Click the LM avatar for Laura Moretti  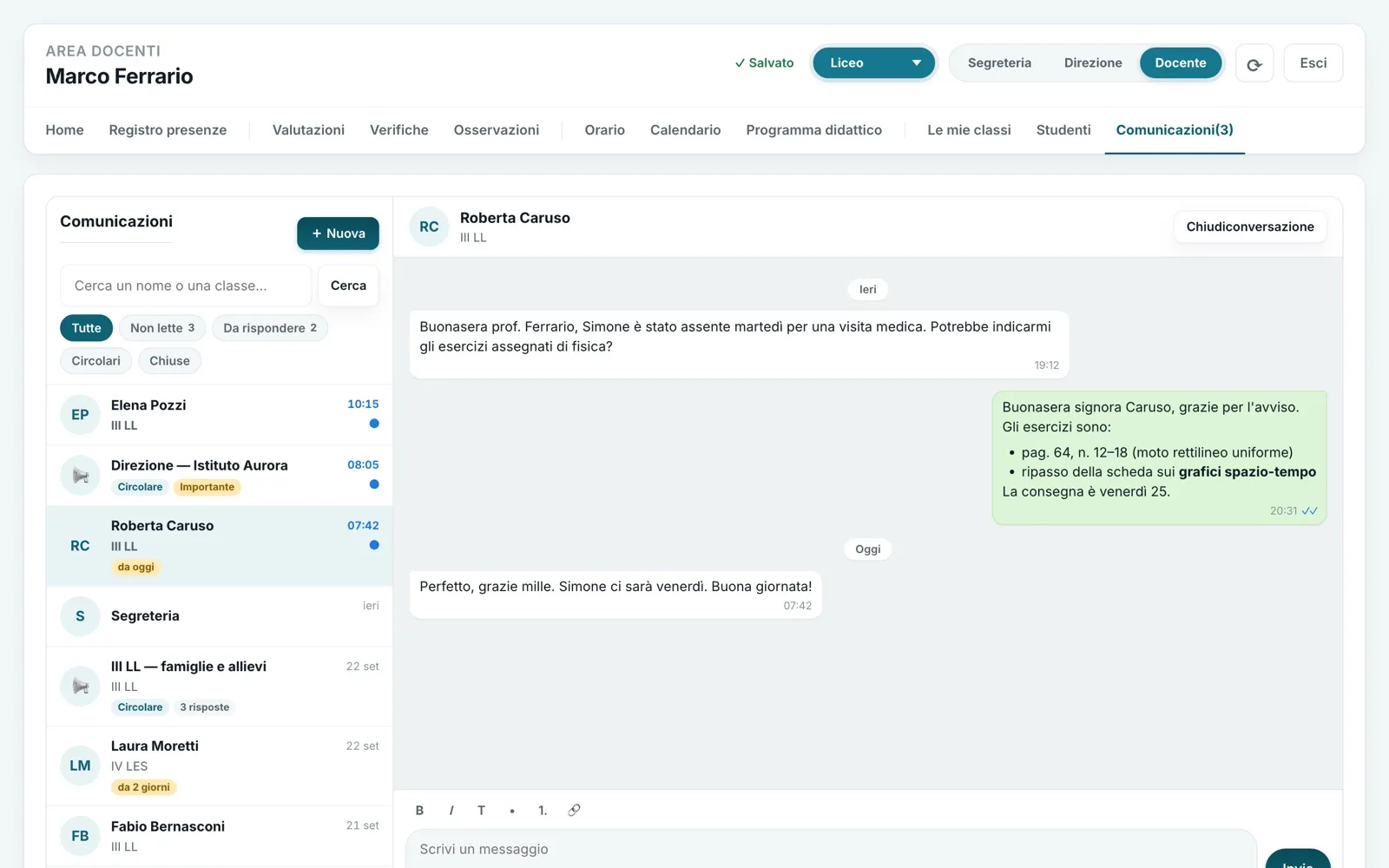pos(80,766)
